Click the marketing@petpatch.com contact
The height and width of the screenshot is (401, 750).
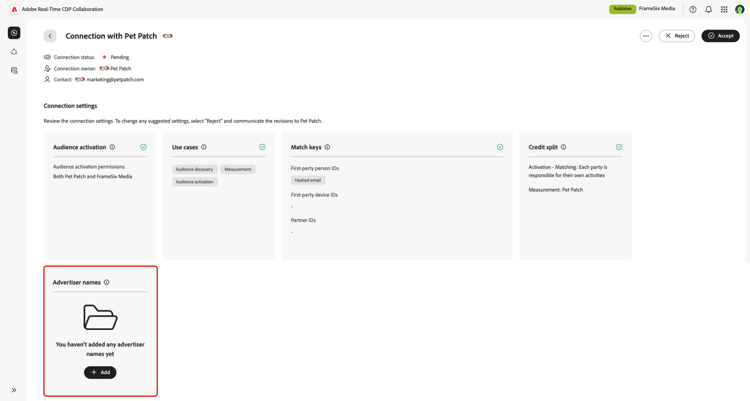point(115,79)
